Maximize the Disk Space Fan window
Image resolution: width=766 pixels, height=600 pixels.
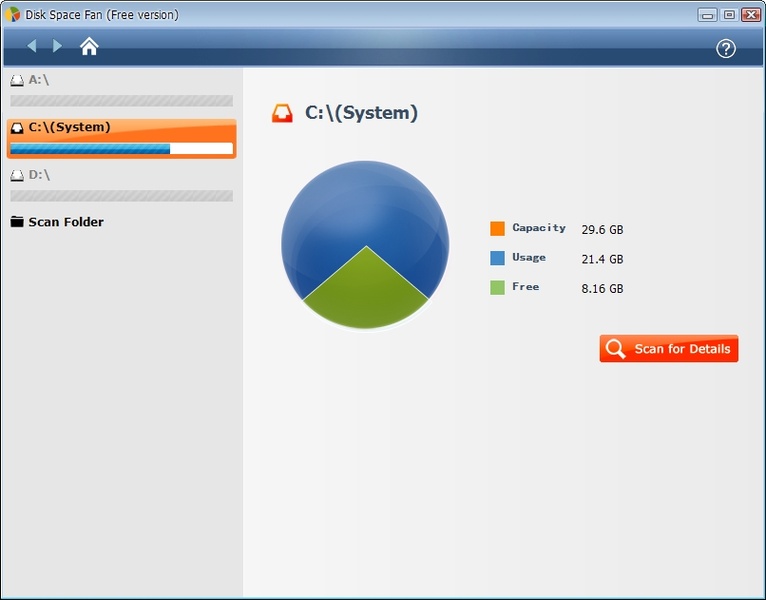pos(729,15)
